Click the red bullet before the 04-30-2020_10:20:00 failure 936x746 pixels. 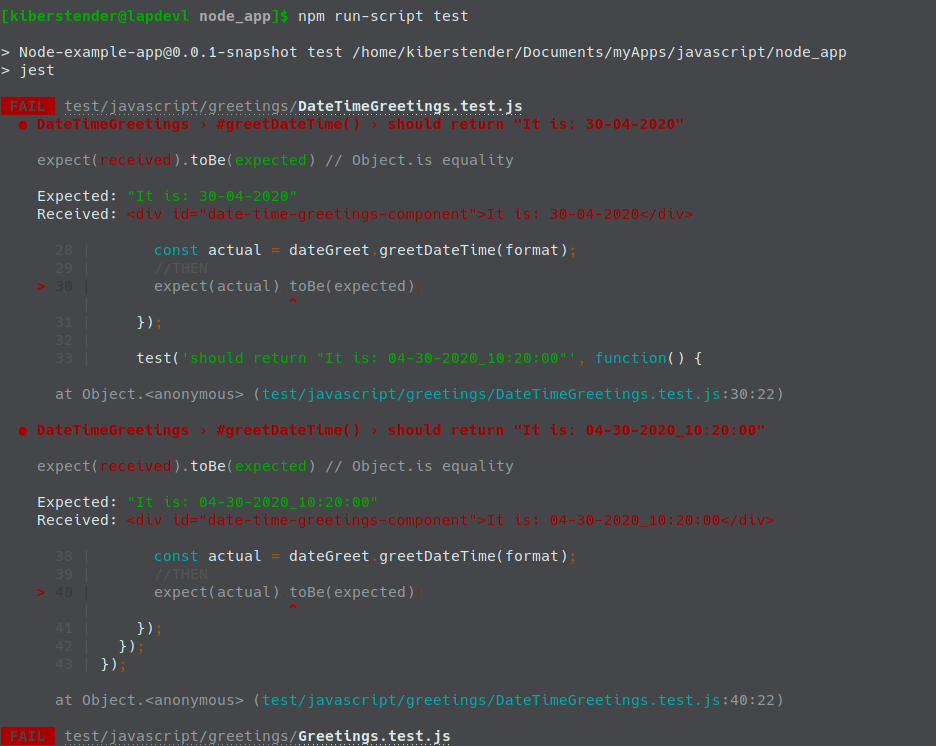pyautogui.click(x=23, y=430)
